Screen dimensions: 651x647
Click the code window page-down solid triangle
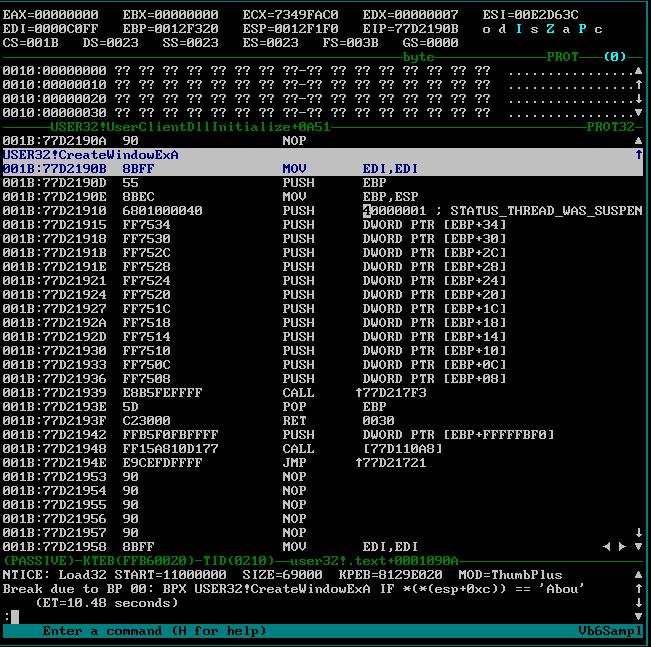tap(639, 547)
